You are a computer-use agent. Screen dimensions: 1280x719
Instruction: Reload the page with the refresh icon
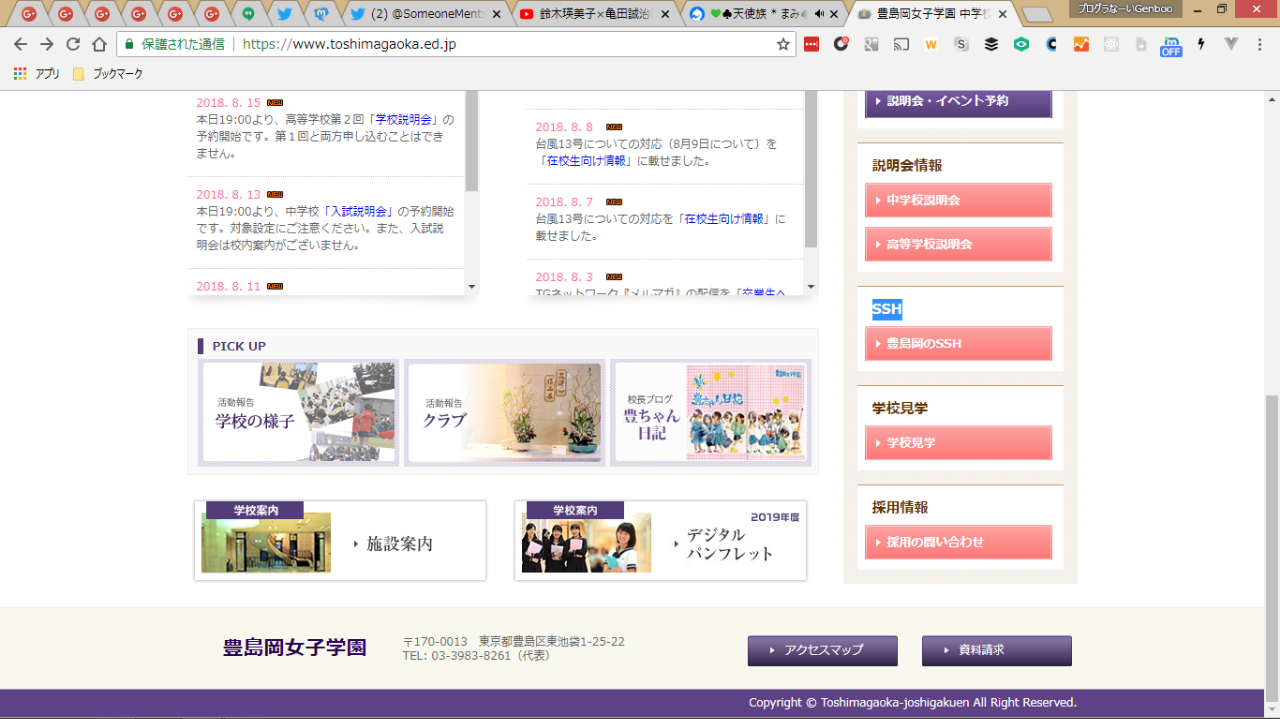[x=73, y=44]
